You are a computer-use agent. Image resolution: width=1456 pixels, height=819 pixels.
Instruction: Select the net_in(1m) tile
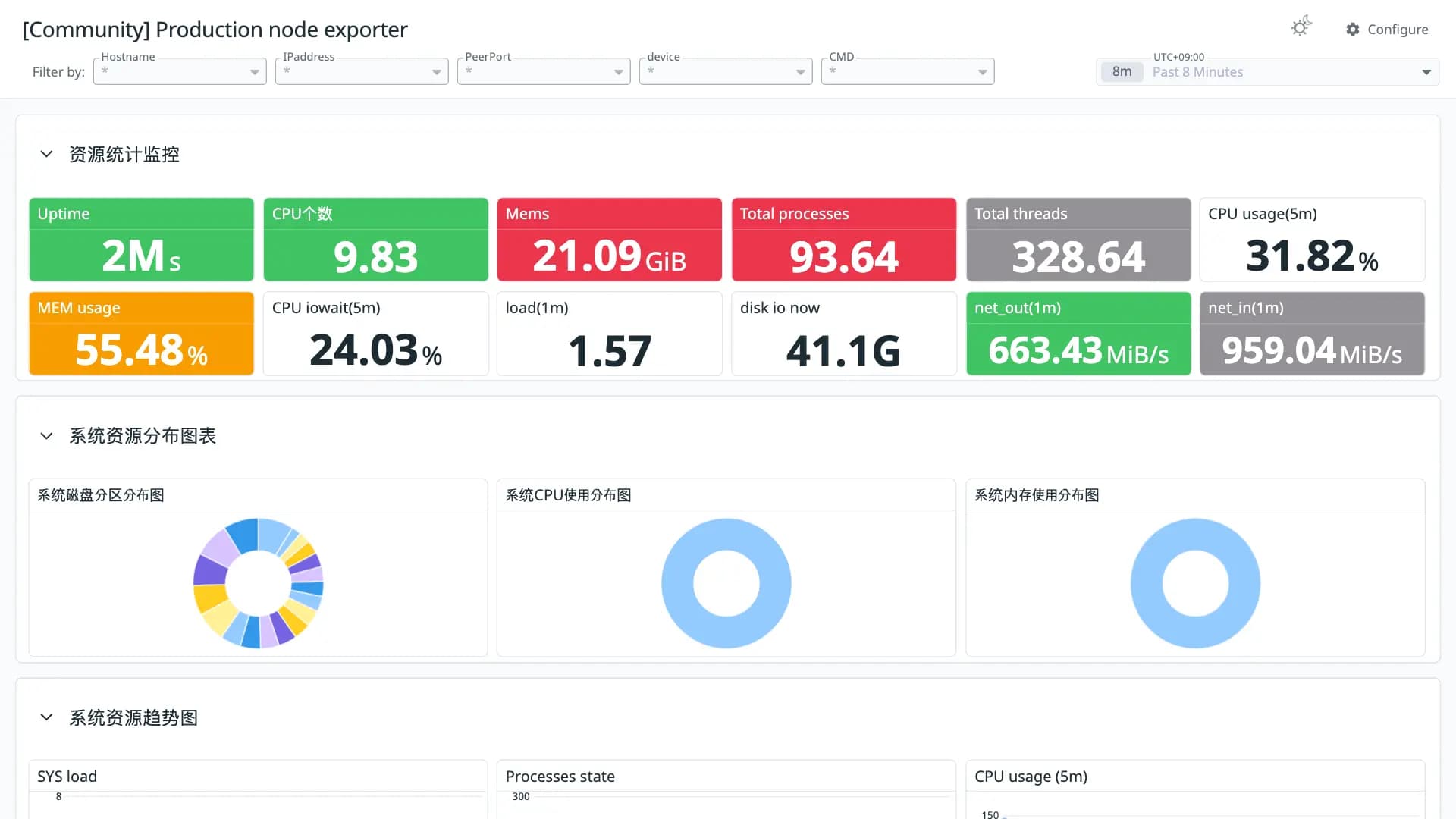coord(1312,334)
